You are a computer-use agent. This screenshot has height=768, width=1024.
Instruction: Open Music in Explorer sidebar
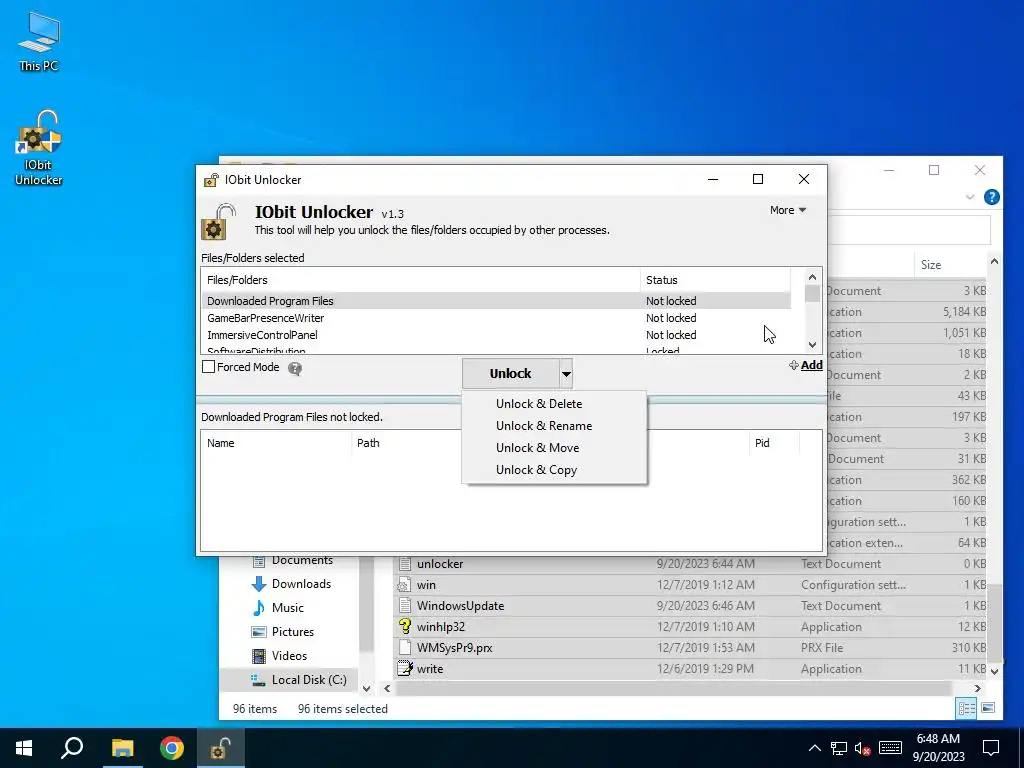278,608
